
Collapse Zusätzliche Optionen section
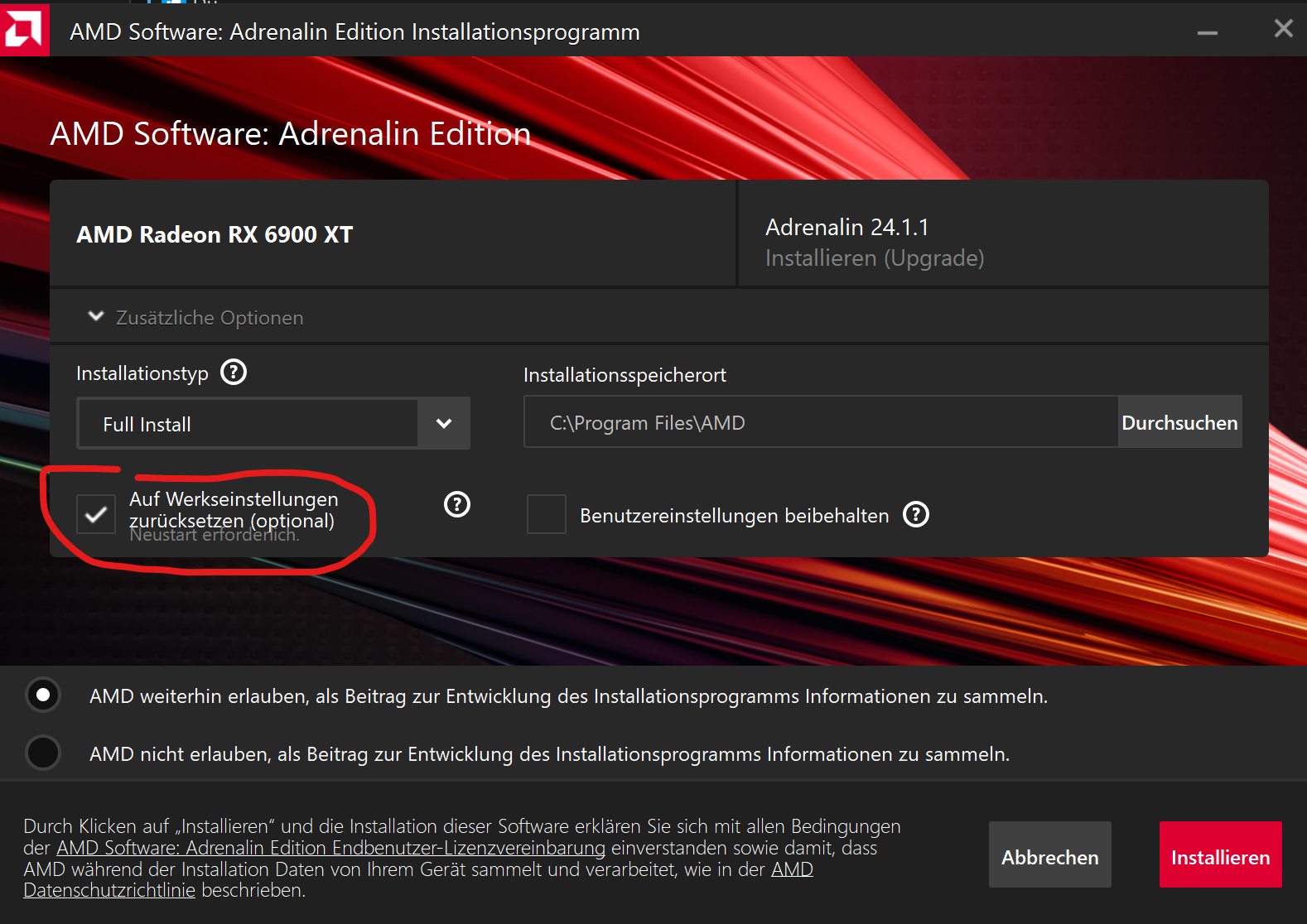point(96,316)
